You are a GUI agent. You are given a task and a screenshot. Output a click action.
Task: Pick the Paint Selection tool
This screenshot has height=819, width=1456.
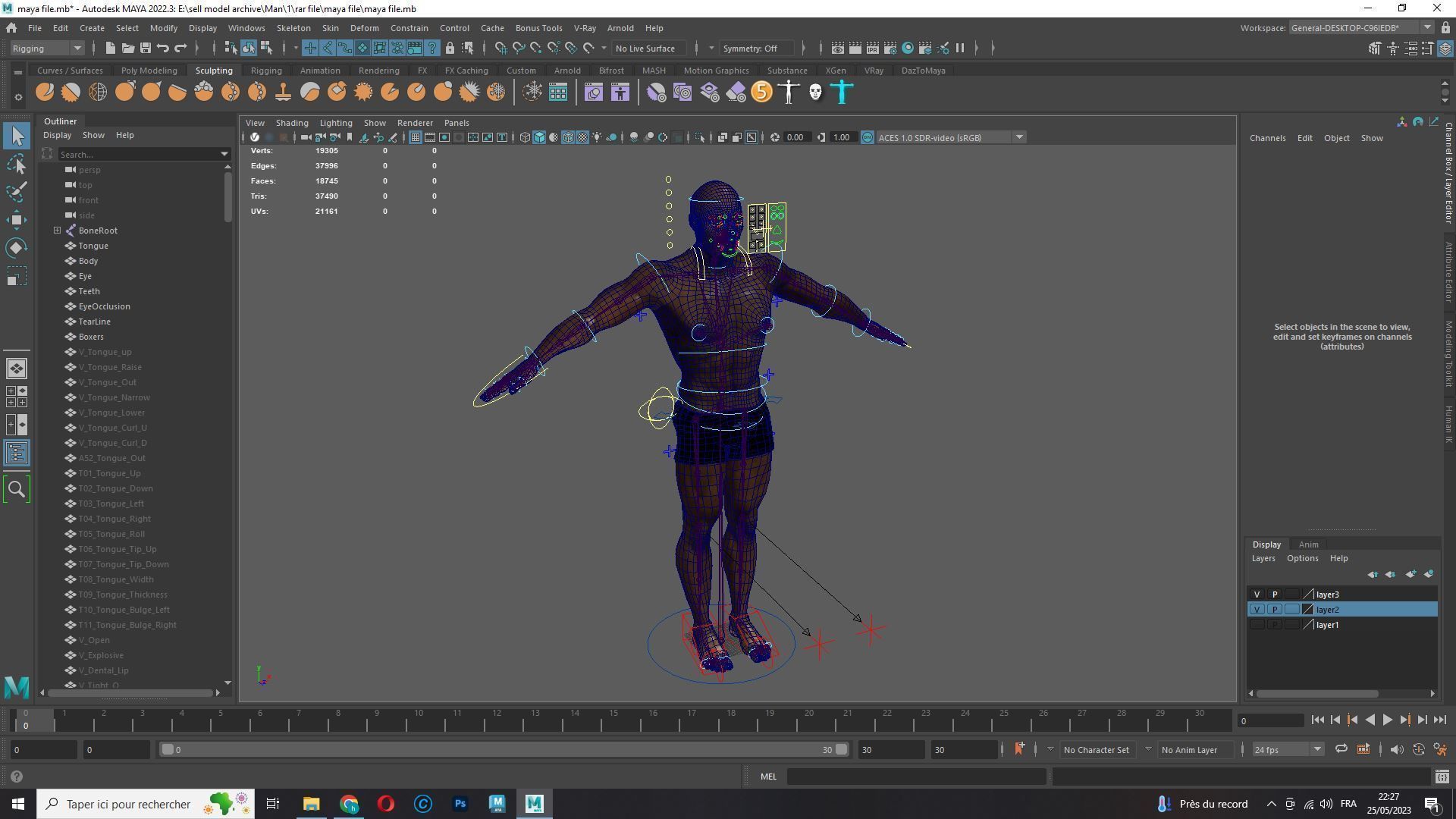coord(17,192)
